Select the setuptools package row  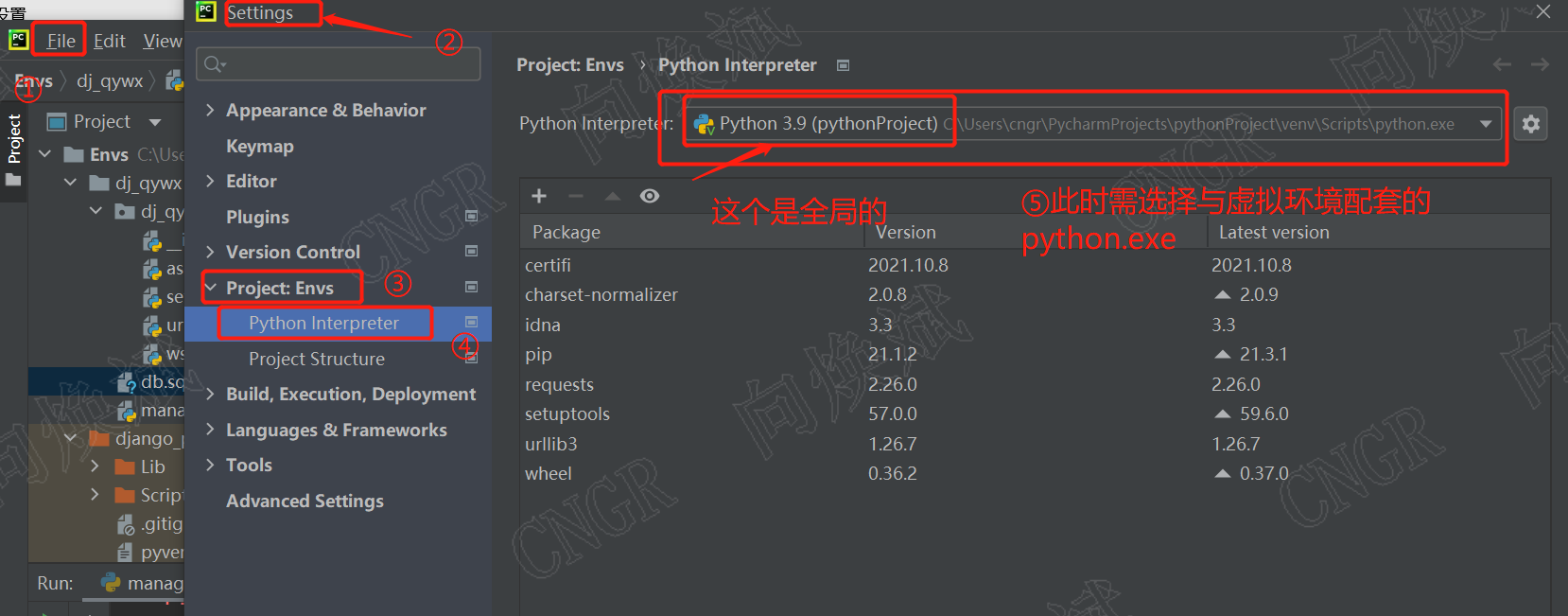click(1035, 414)
